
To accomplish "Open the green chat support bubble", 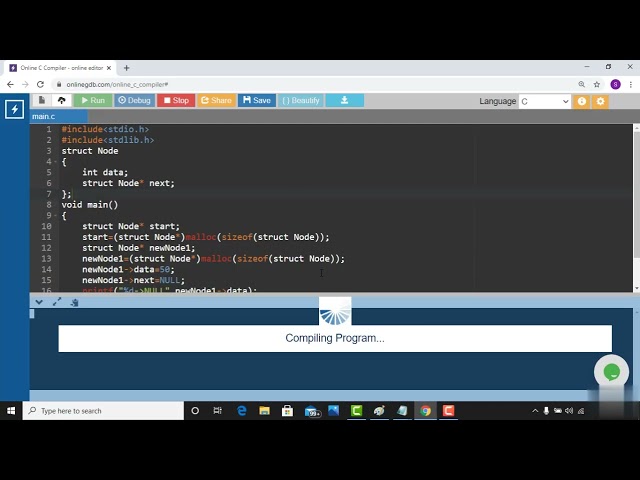I will [611, 372].
